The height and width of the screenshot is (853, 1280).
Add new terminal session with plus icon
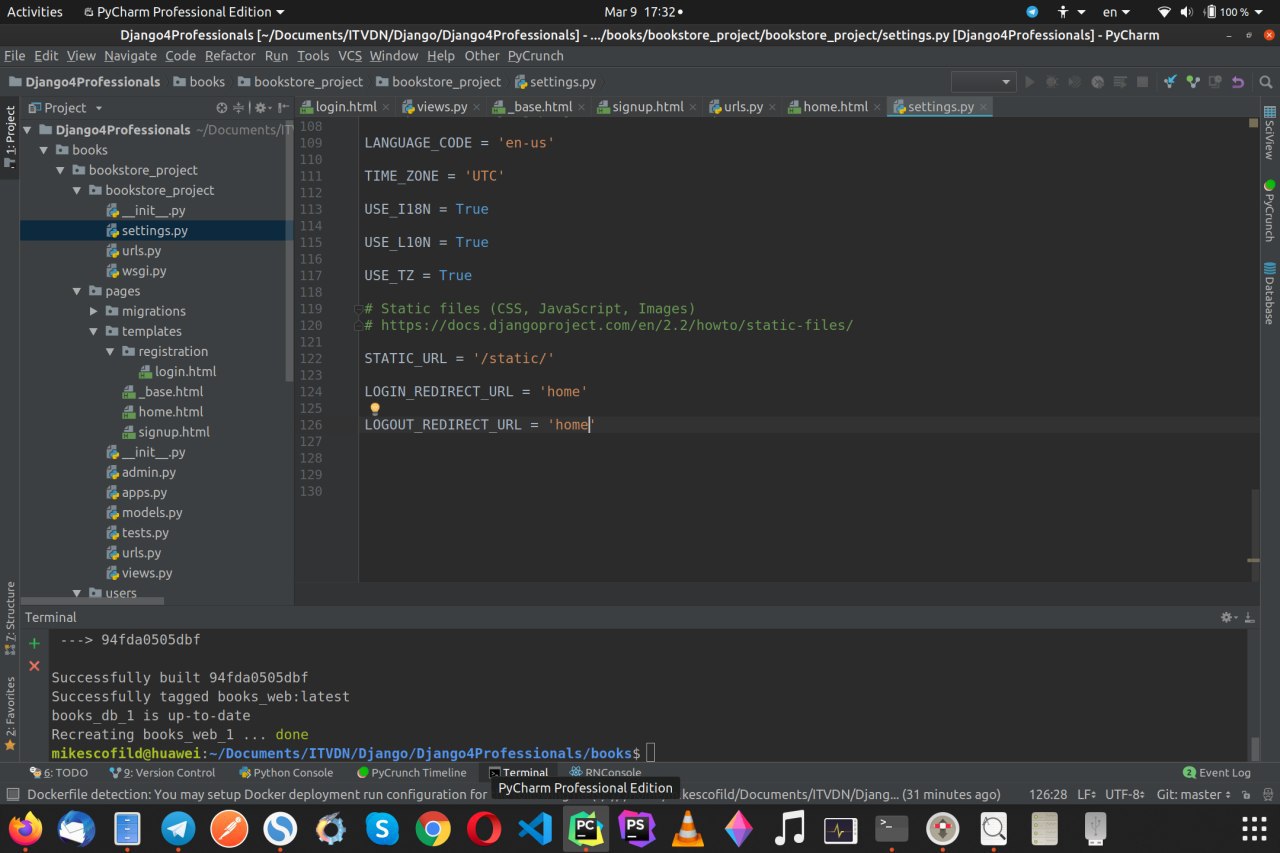click(x=34, y=643)
